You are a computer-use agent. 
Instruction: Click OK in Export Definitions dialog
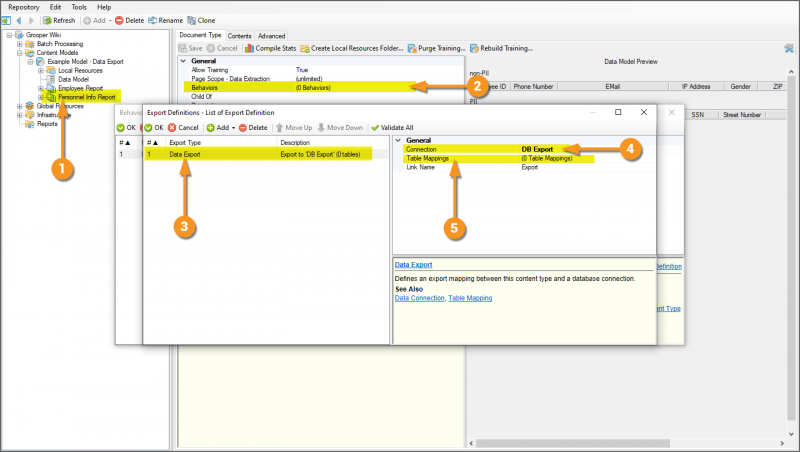pyautogui.click(x=154, y=128)
